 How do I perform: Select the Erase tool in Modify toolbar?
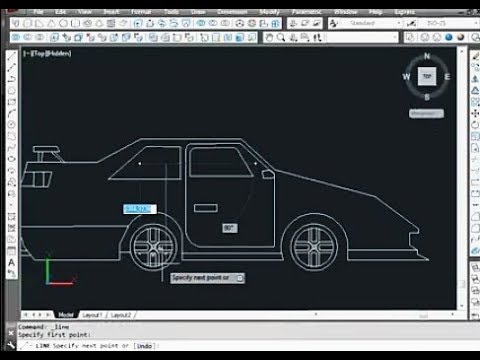tap(476, 56)
